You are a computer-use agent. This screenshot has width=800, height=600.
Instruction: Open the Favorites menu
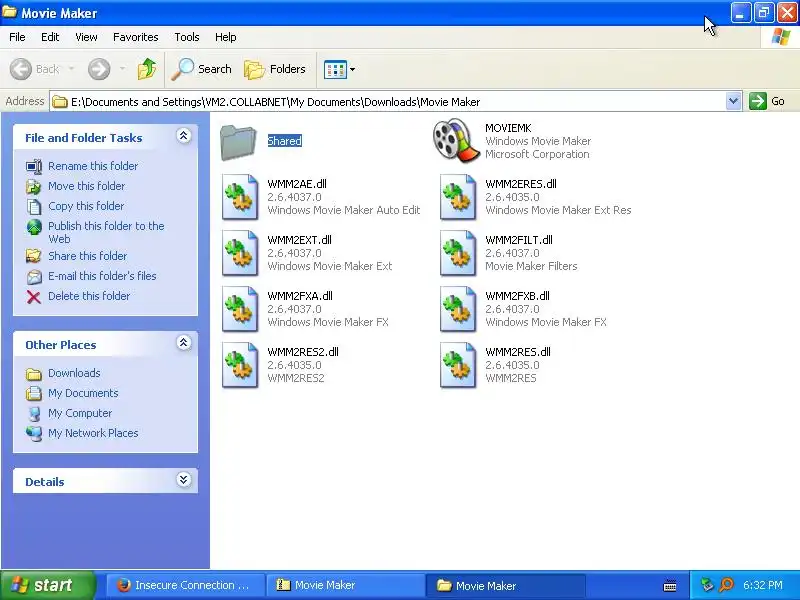(136, 37)
